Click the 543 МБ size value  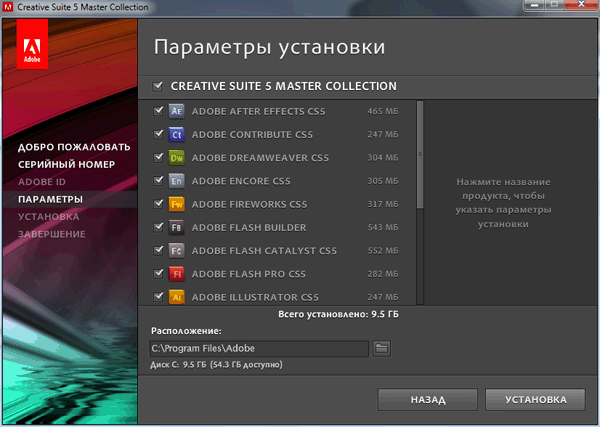(x=383, y=227)
